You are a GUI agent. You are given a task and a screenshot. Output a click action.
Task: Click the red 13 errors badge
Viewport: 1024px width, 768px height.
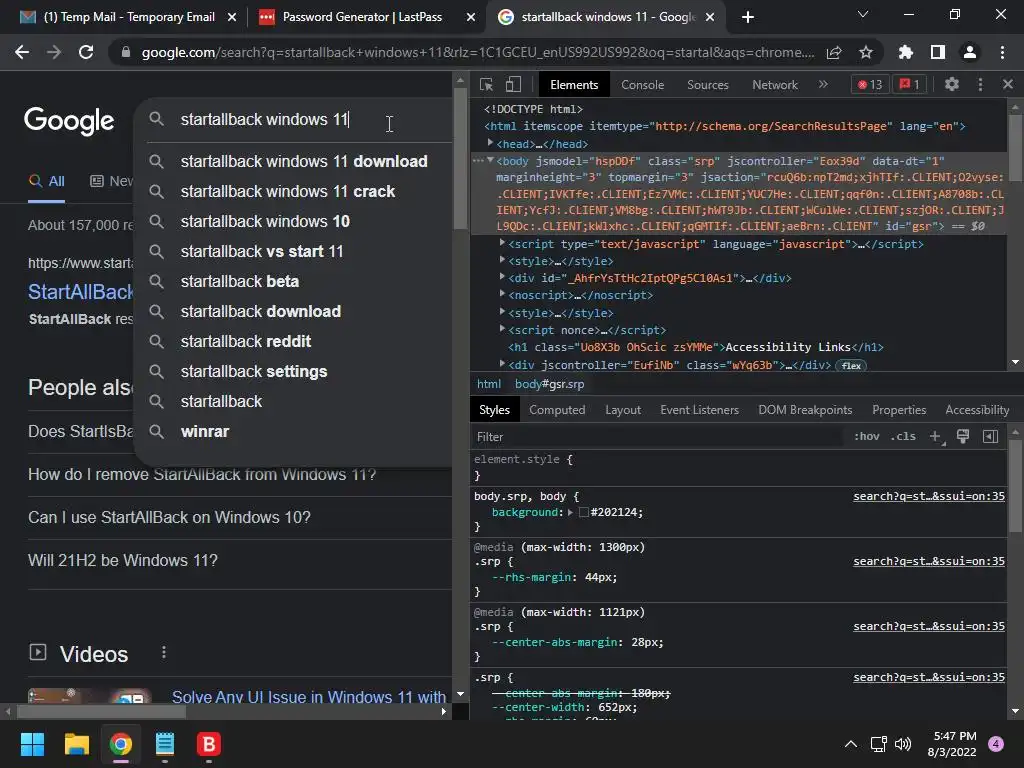point(870,84)
